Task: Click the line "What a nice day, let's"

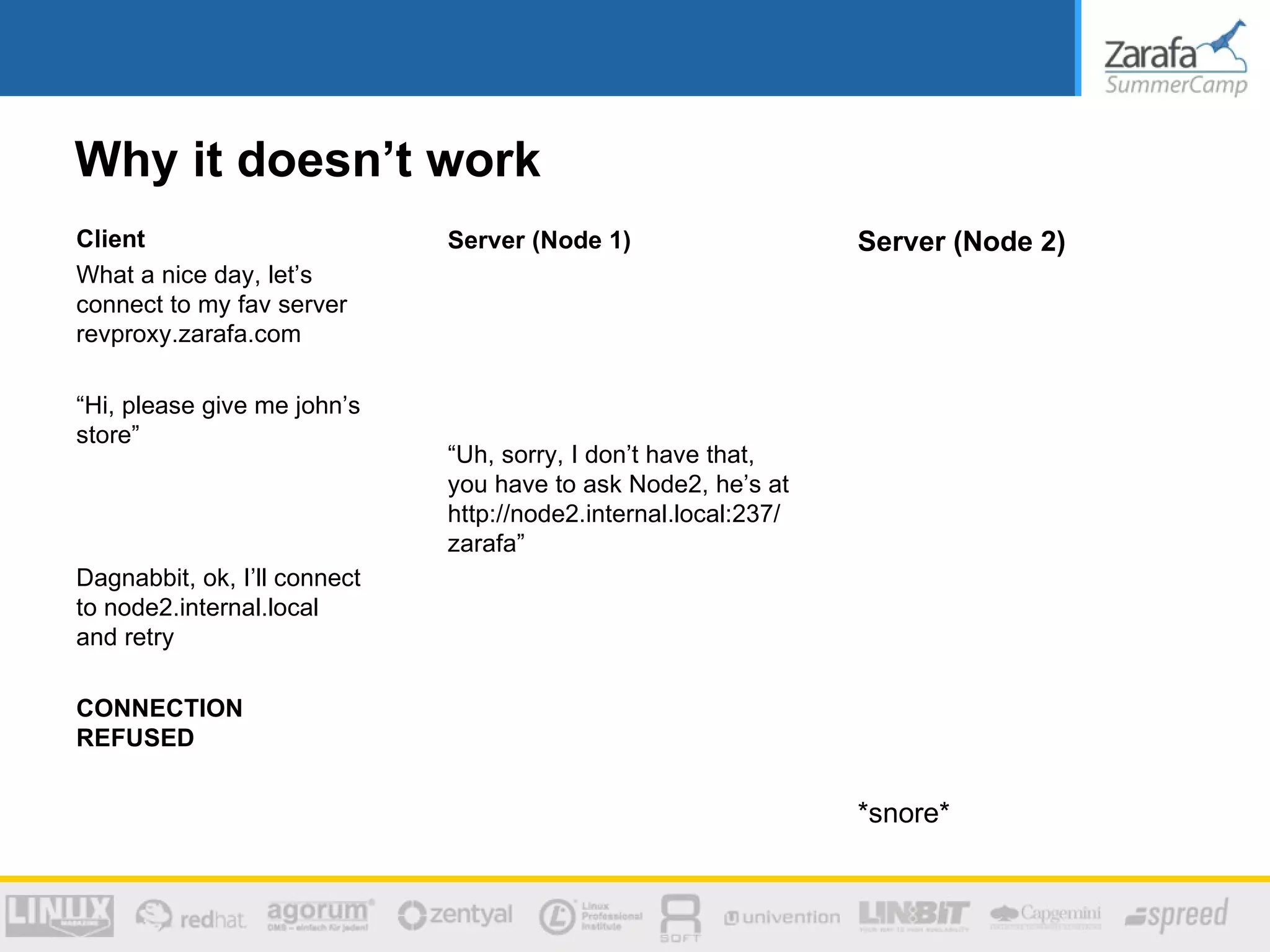Action: tap(194, 275)
